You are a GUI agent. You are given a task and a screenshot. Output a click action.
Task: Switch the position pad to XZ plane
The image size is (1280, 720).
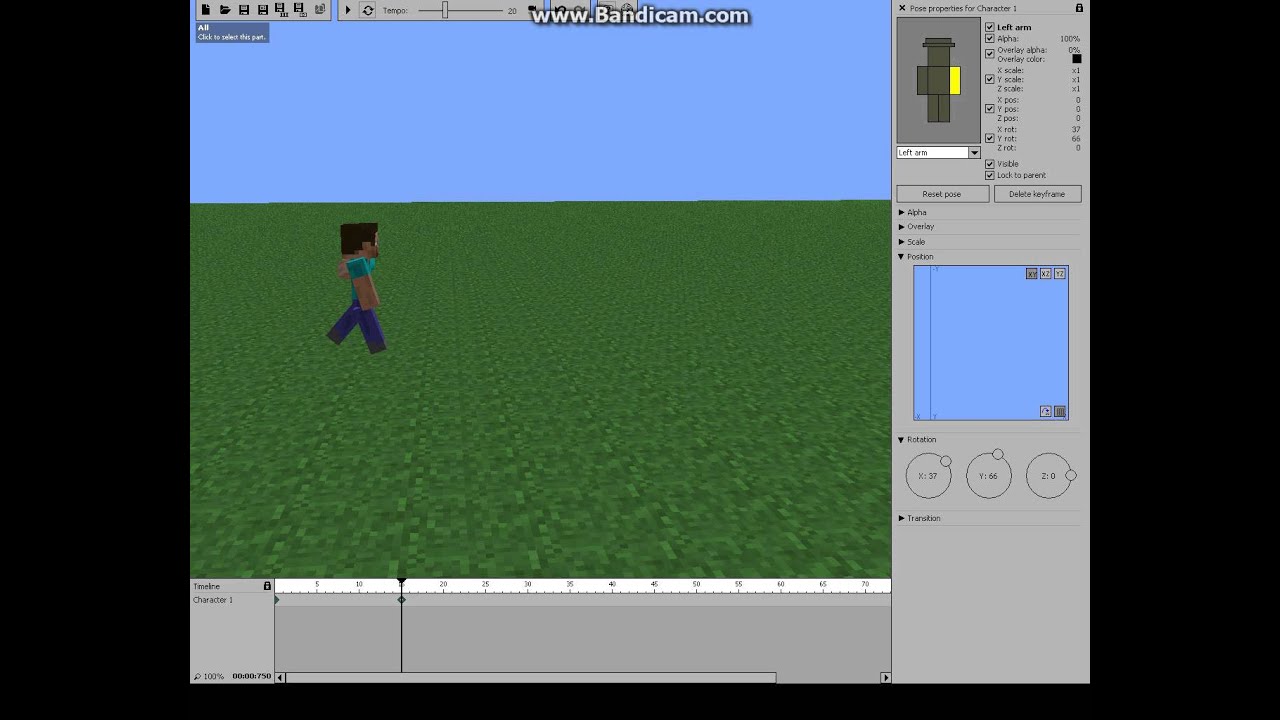coord(1046,274)
